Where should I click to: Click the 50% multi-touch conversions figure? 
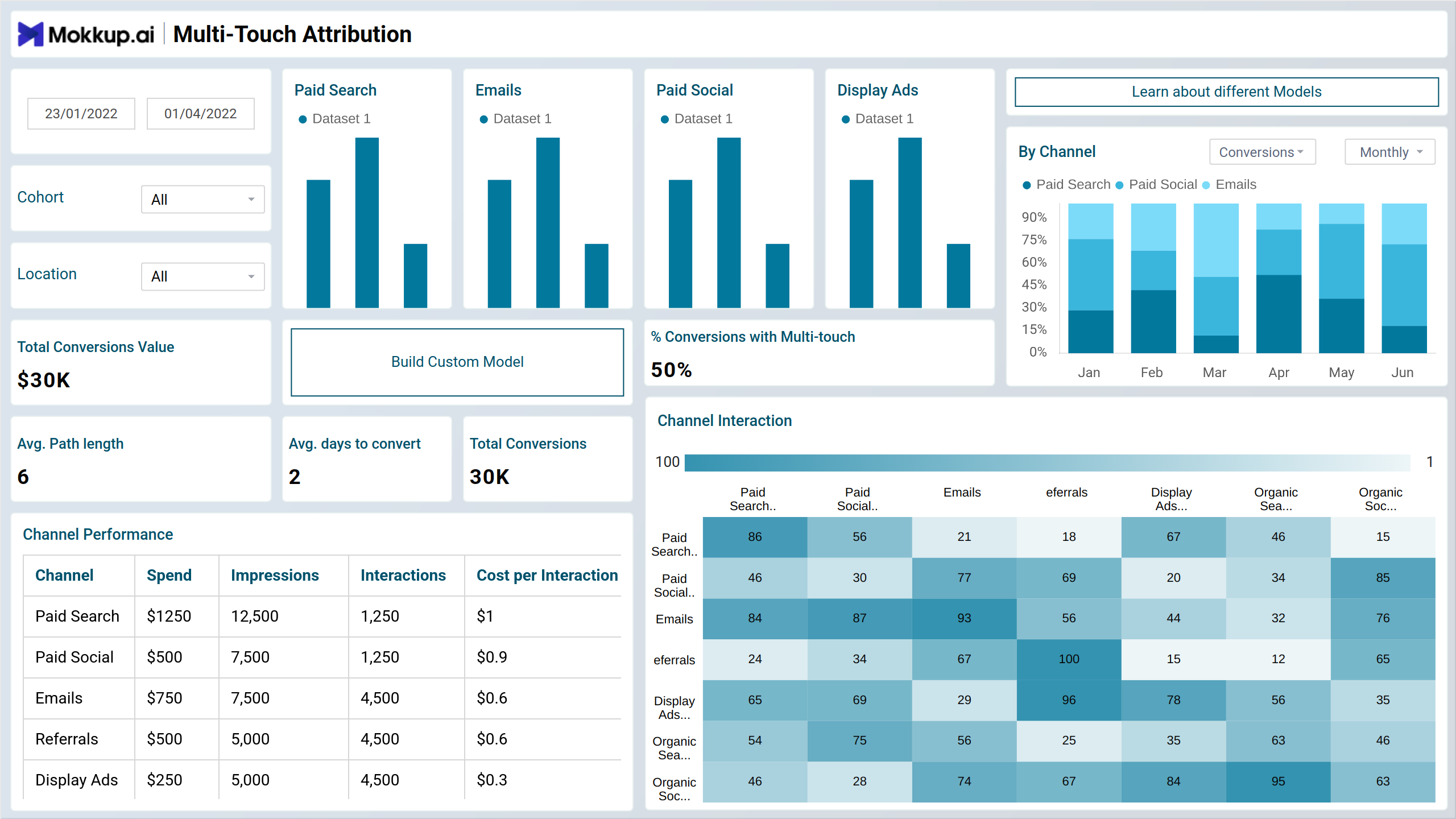click(672, 370)
